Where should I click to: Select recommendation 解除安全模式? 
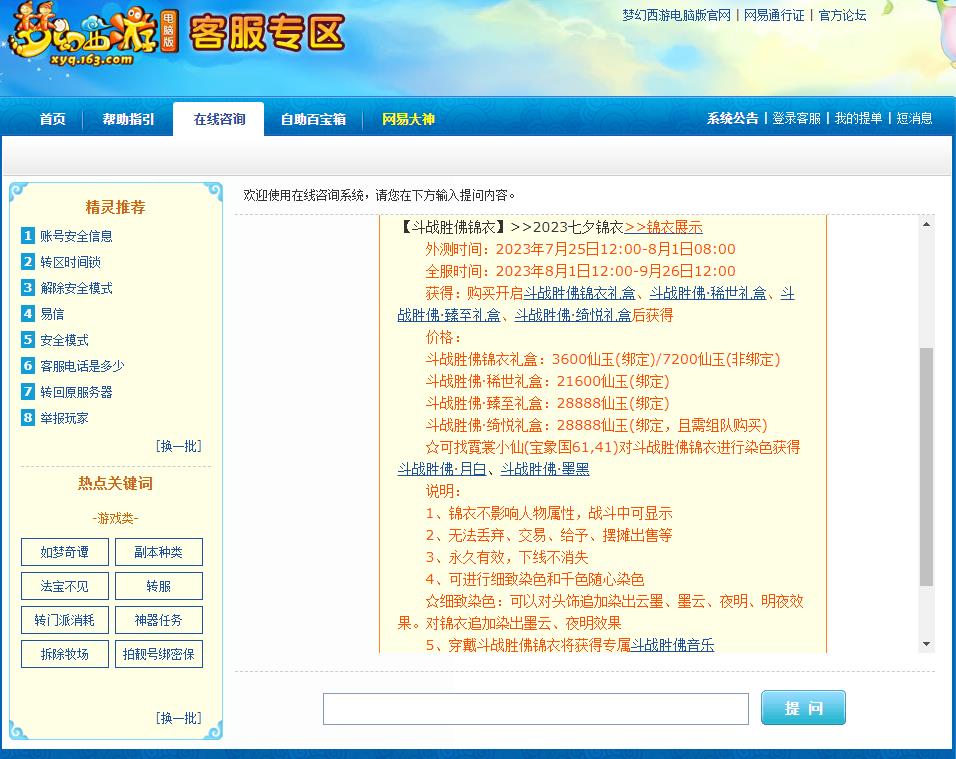pyautogui.click(x=76, y=288)
